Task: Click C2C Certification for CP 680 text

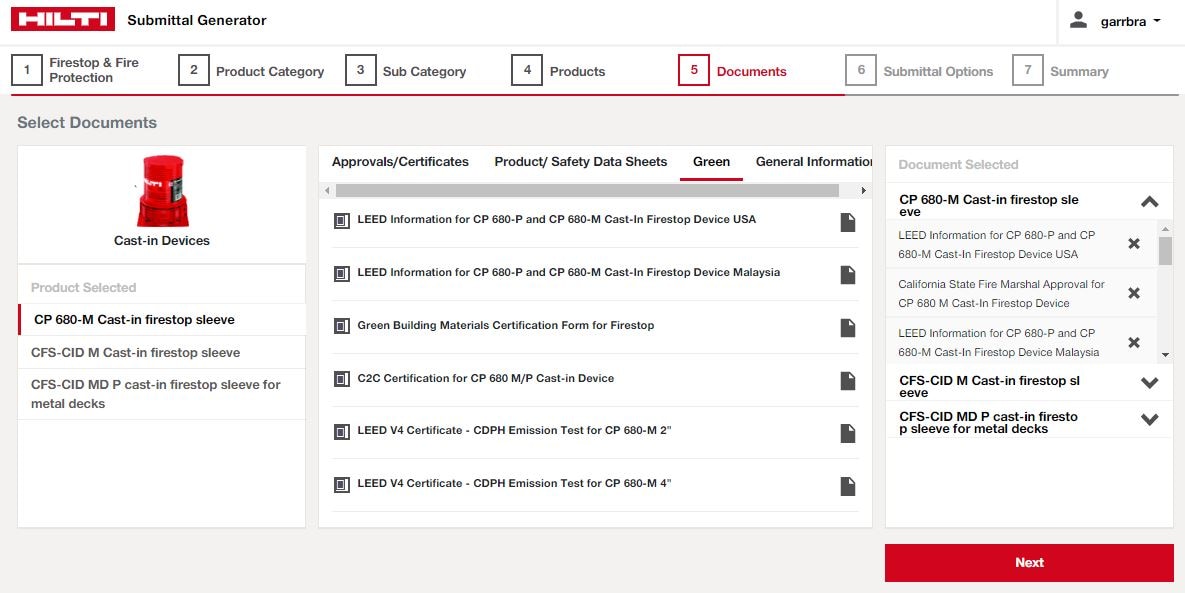Action: 485,378
